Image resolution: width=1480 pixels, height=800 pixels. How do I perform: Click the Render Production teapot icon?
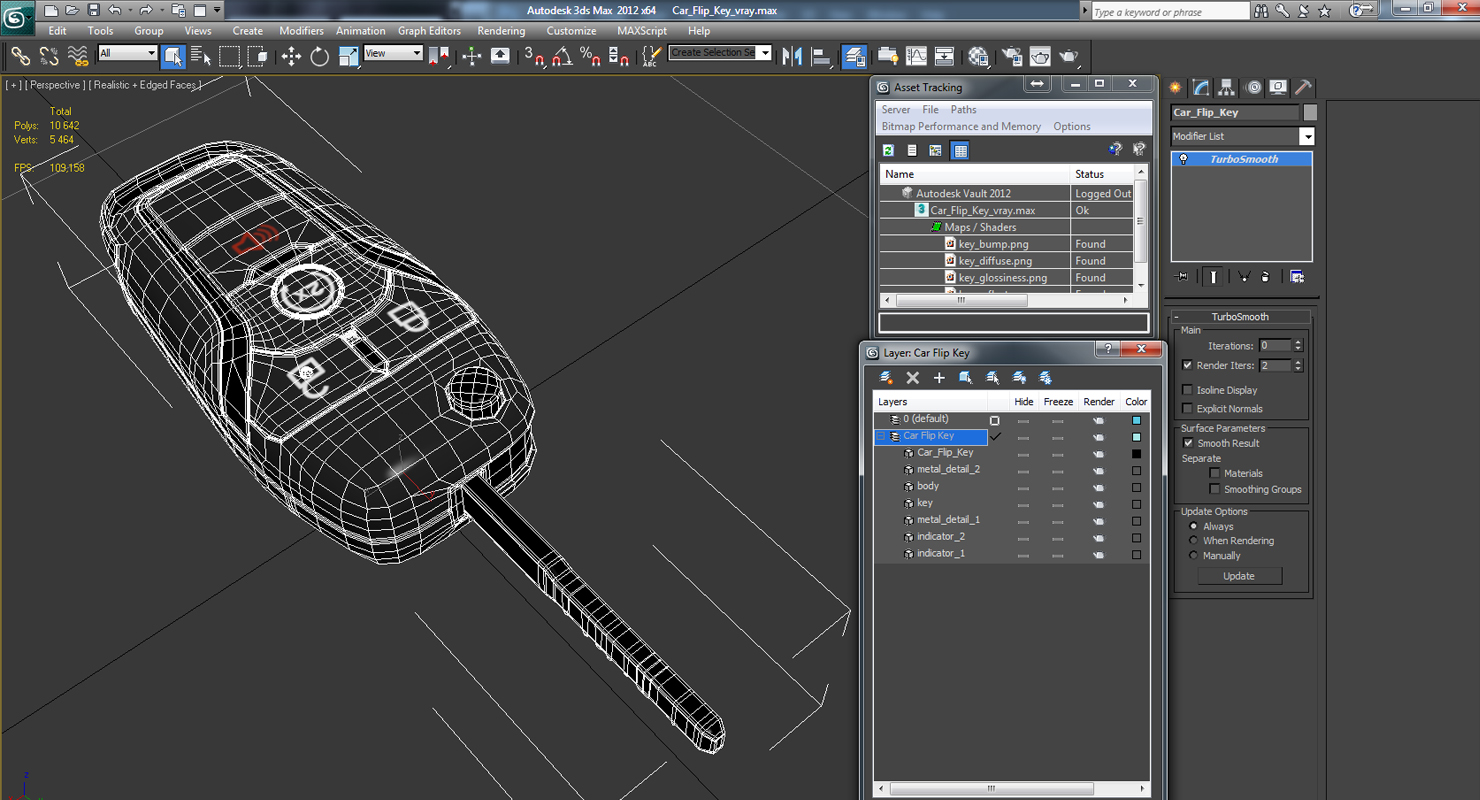1069,56
